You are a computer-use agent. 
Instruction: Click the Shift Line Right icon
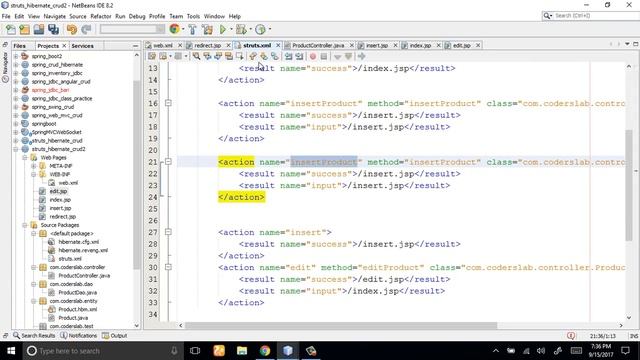pyautogui.click(x=299, y=56)
